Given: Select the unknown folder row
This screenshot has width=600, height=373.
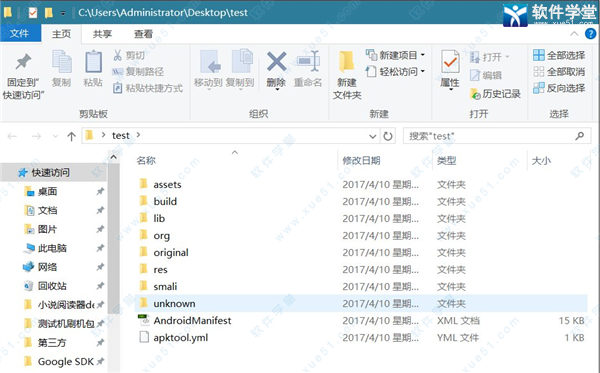Looking at the screenshot, I should coord(361,304).
